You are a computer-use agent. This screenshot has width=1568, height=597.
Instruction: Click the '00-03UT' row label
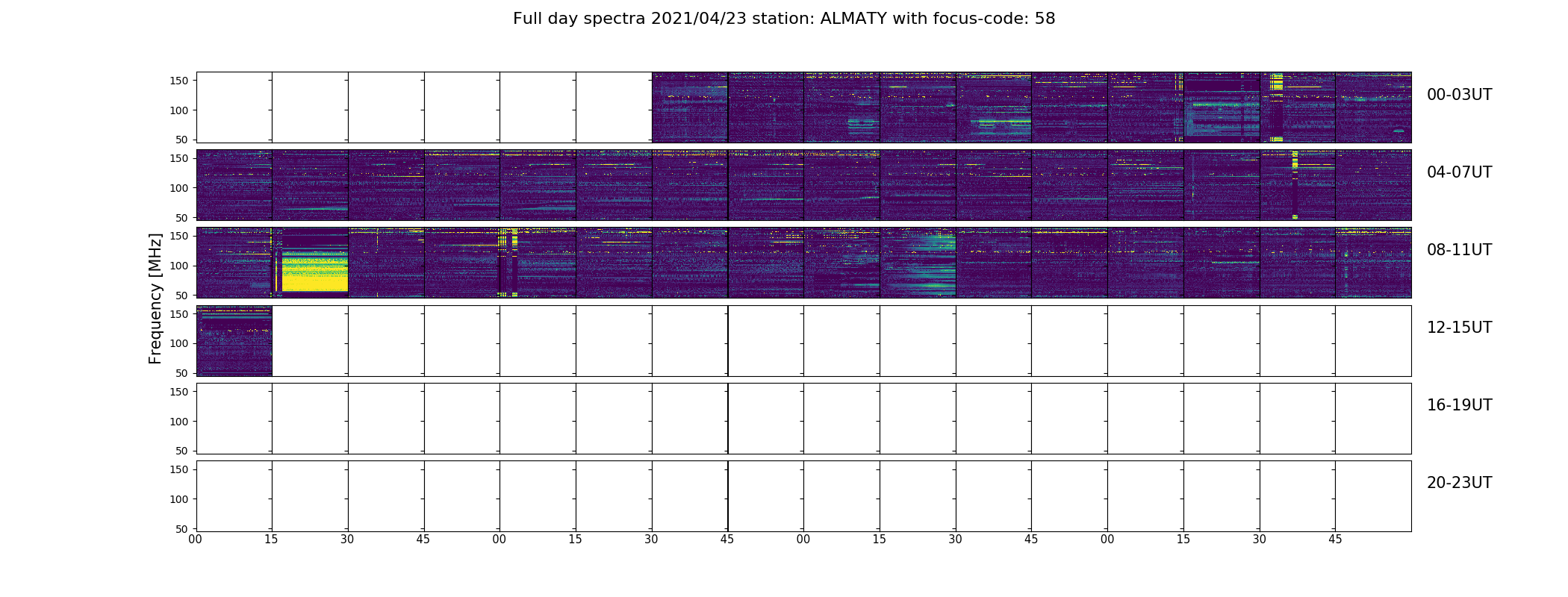tap(1459, 95)
